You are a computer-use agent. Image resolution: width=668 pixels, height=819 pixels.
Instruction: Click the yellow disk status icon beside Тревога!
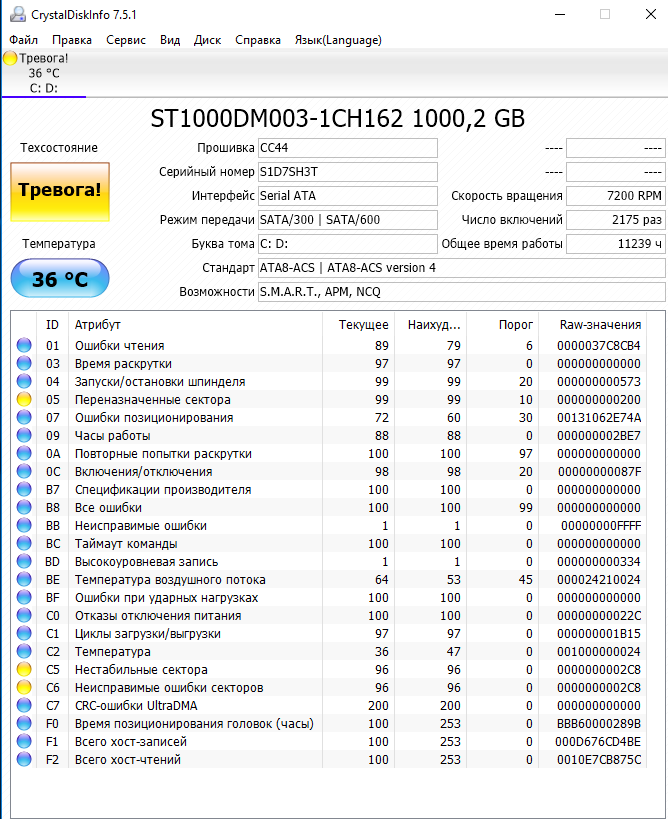tap(10, 58)
